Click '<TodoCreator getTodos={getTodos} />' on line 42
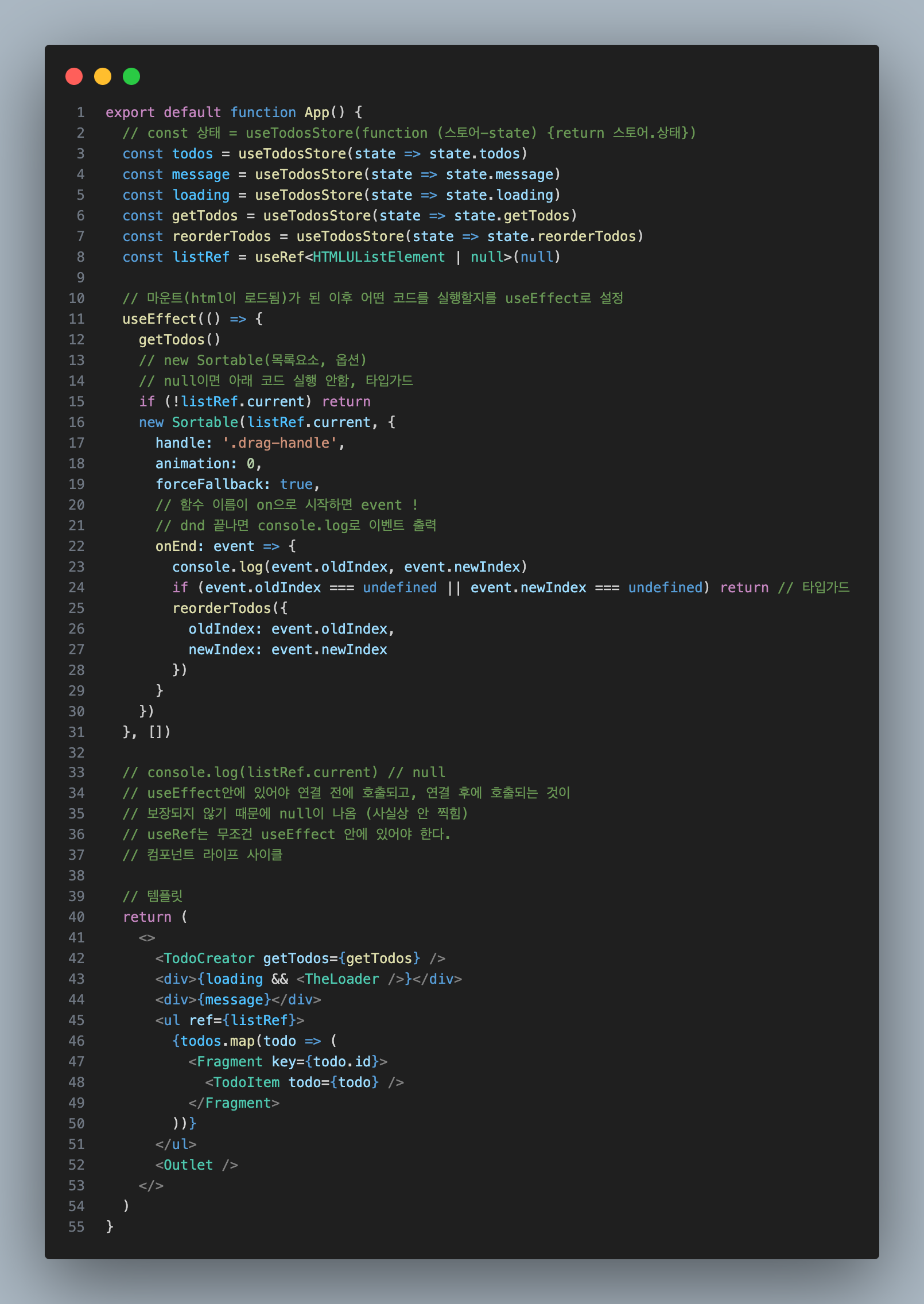The width and height of the screenshot is (924, 1304). [300, 958]
